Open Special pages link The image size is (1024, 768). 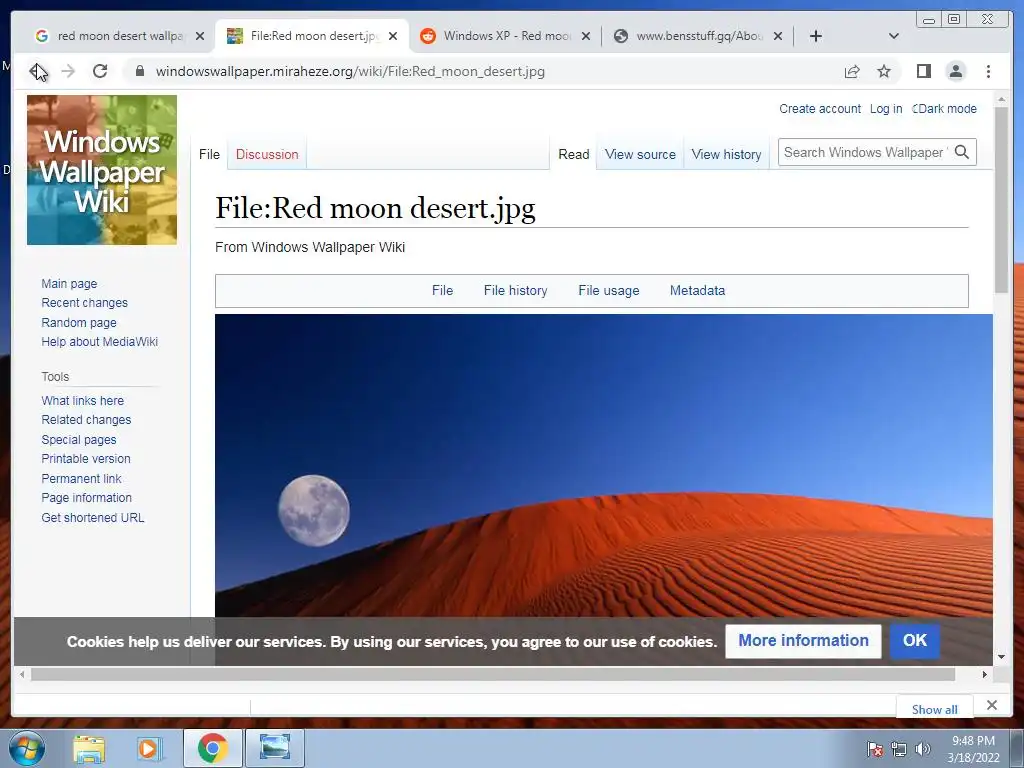(x=78, y=440)
